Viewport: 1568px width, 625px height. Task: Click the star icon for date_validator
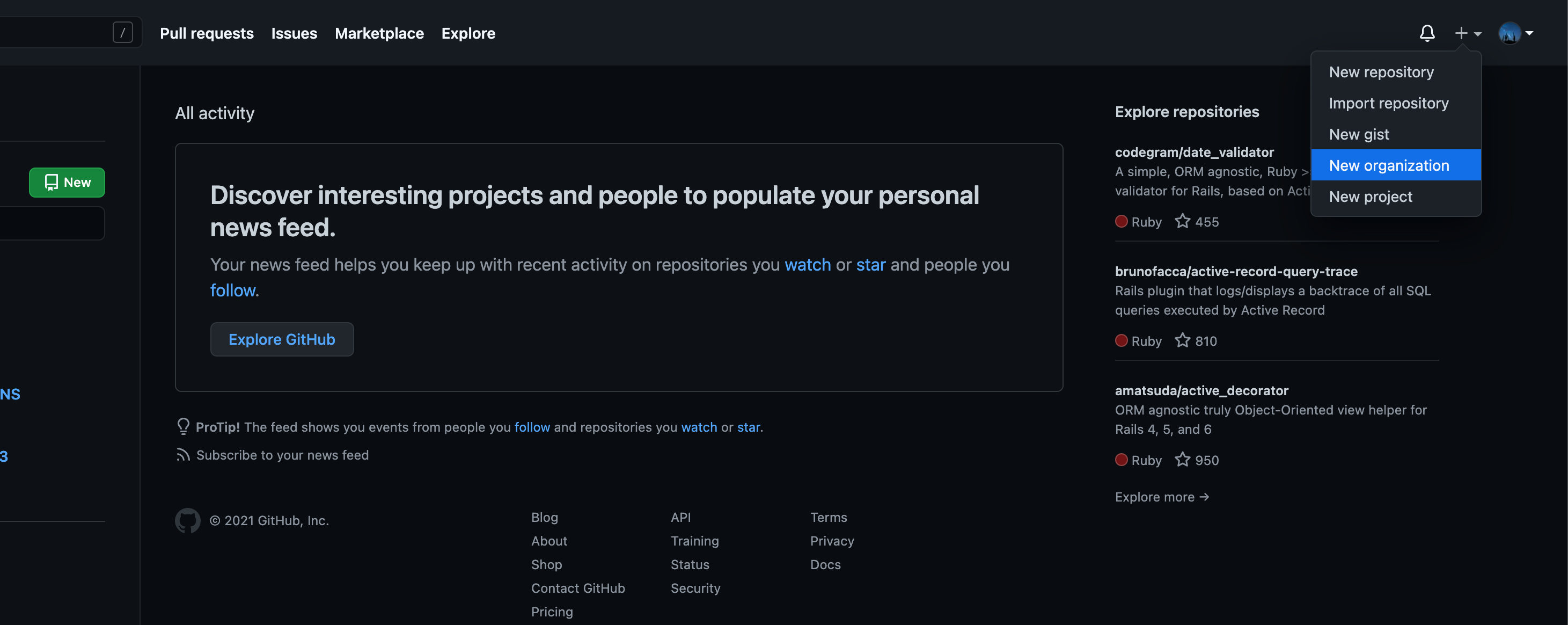pos(1182,221)
